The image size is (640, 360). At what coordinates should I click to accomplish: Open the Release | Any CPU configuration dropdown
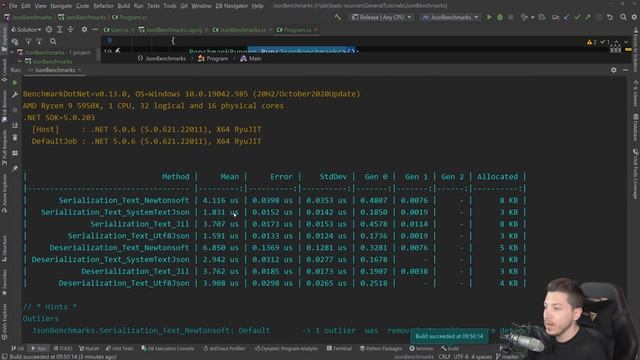382,18
